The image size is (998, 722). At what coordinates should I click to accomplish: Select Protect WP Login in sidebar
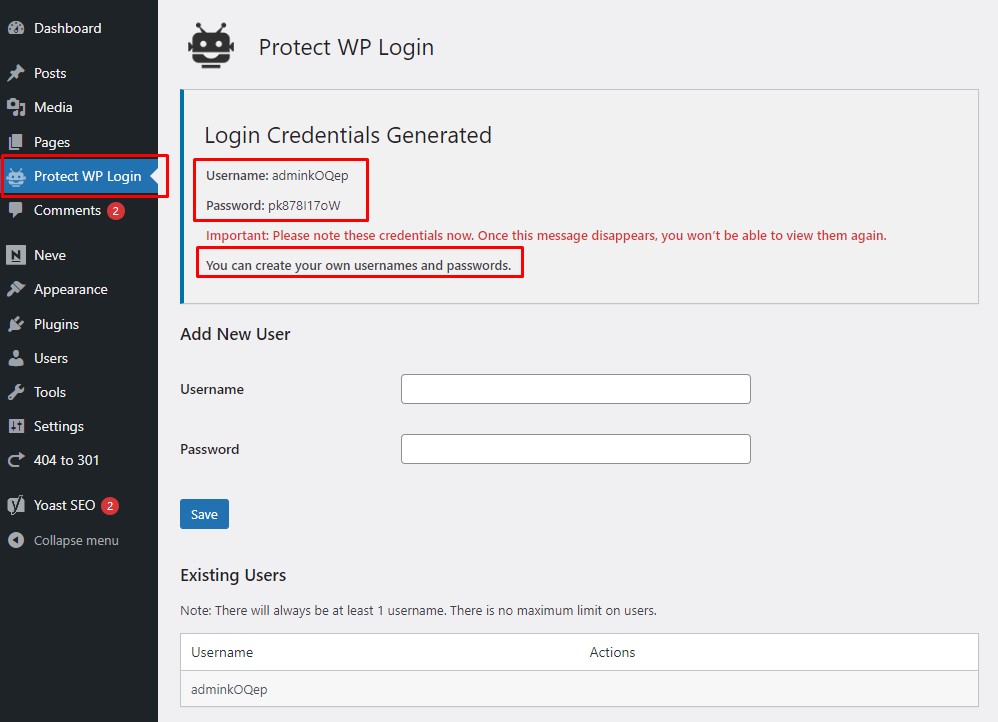(x=87, y=176)
